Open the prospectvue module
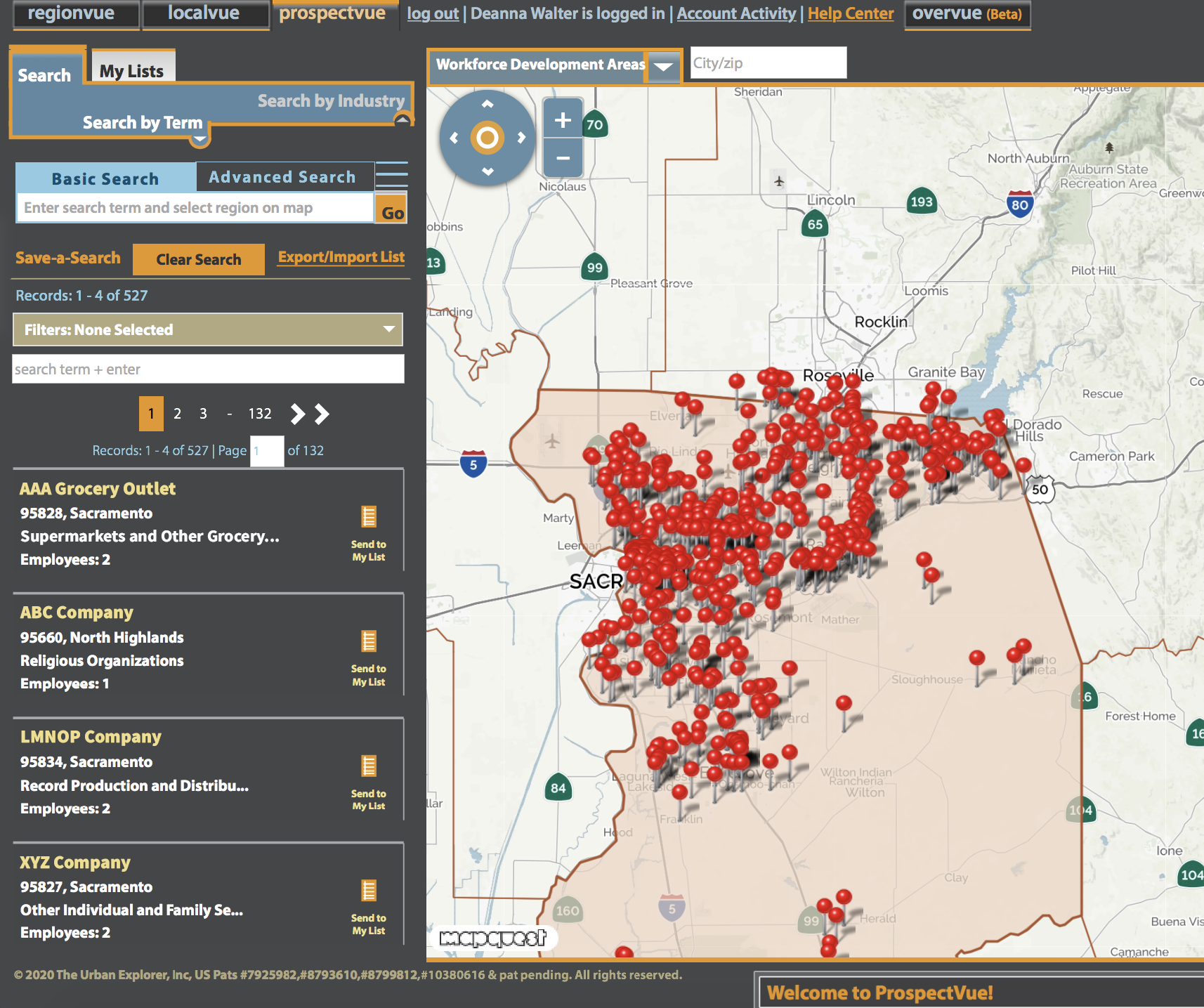The image size is (1204, 1008). tap(332, 14)
